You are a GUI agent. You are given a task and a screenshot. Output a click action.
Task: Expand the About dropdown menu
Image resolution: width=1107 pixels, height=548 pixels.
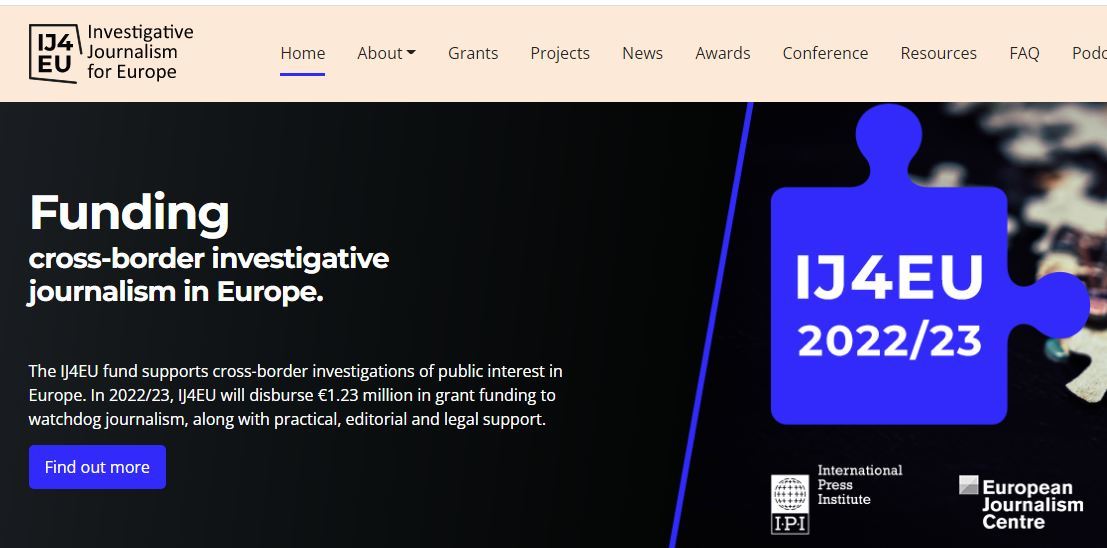(386, 53)
